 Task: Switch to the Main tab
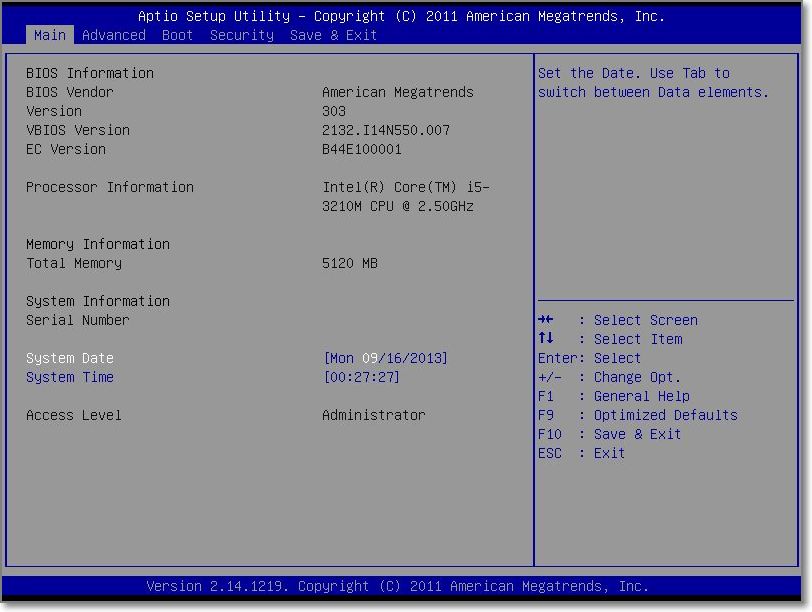pyautogui.click(x=50, y=35)
